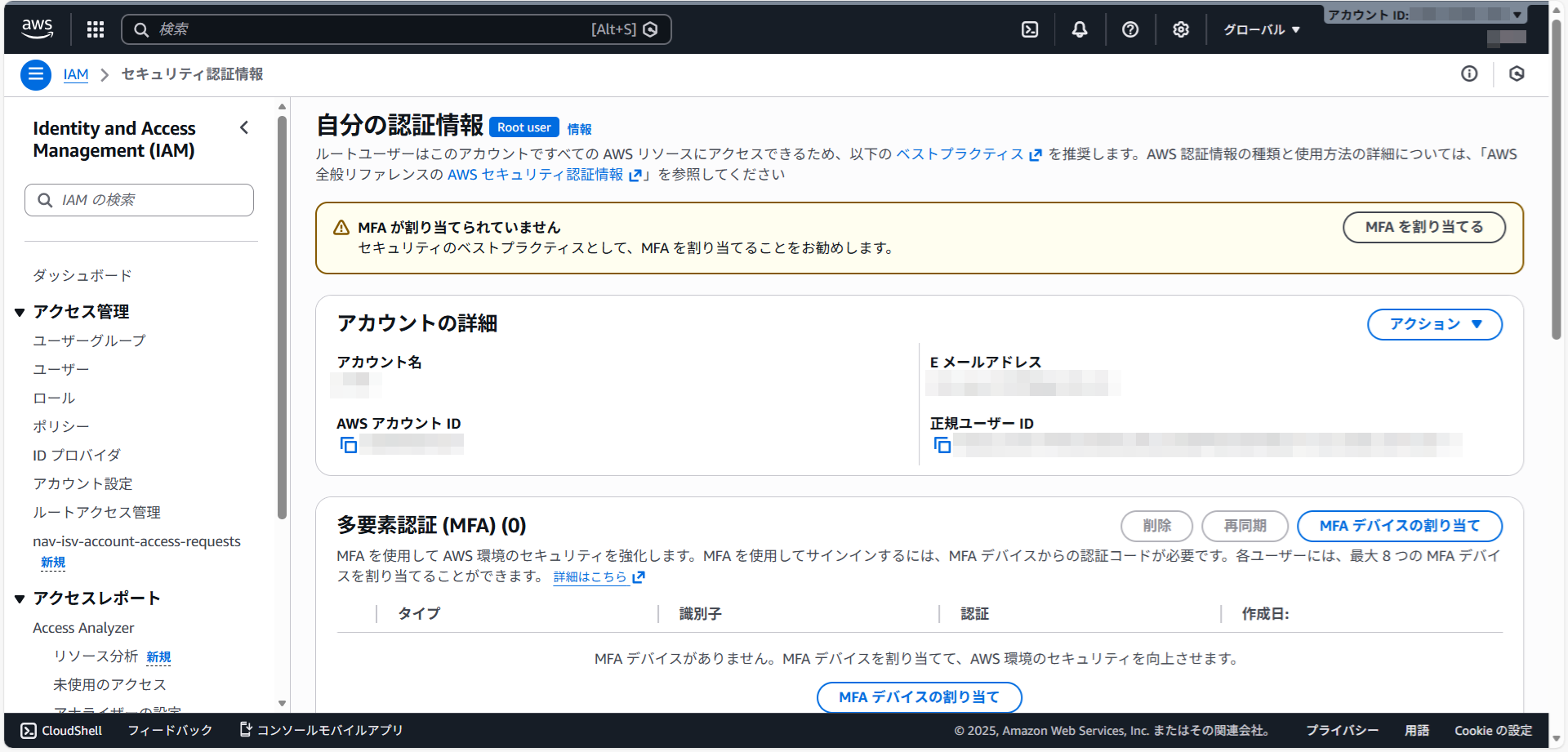Open the グローバル region dropdown
The width and height of the screenshot is (1568, 752).
pos(1261,29)
